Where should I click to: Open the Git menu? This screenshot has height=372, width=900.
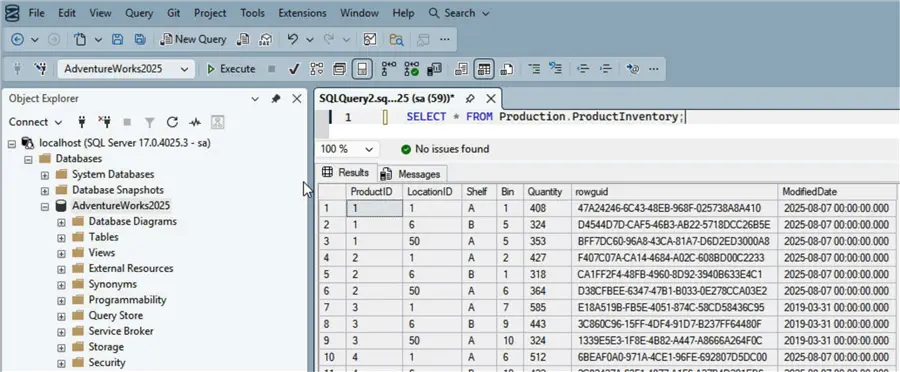[173, 13]
